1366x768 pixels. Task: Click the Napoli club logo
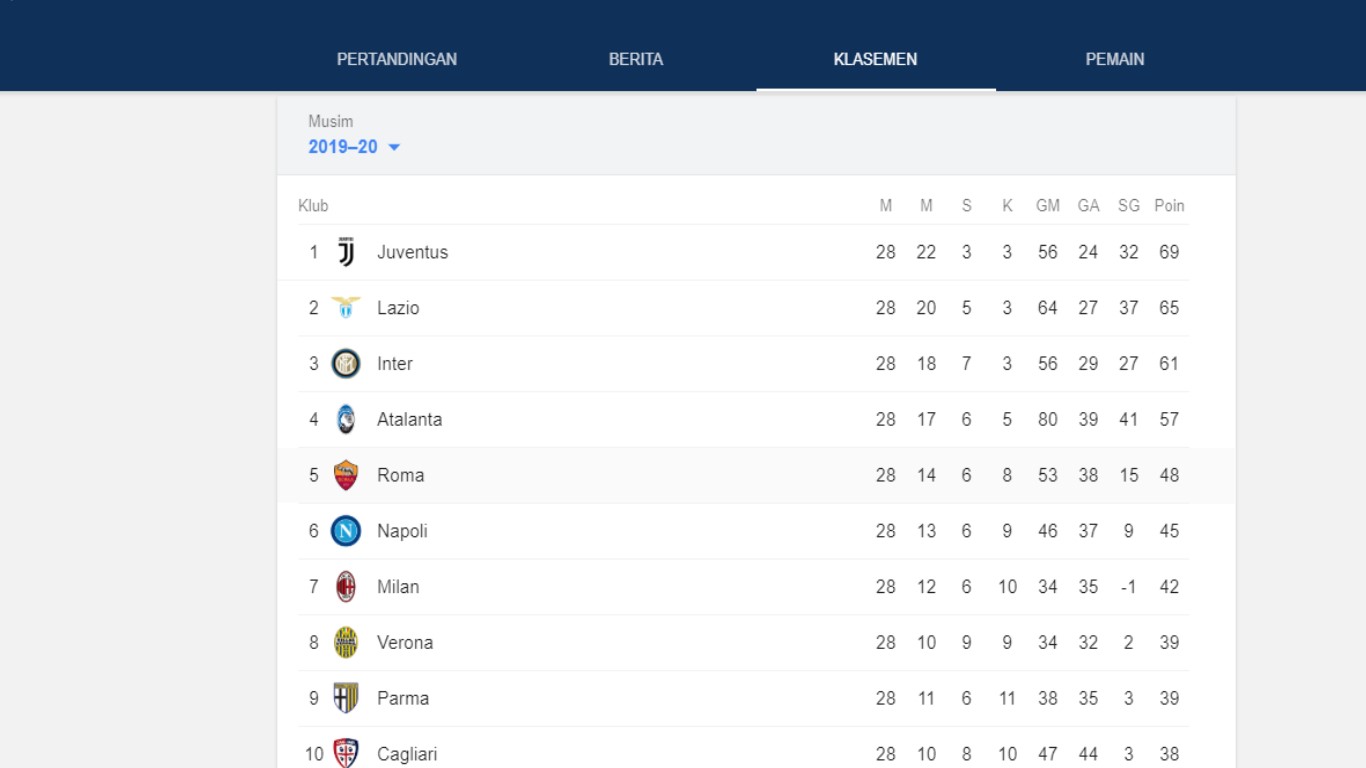click(346, 531)
